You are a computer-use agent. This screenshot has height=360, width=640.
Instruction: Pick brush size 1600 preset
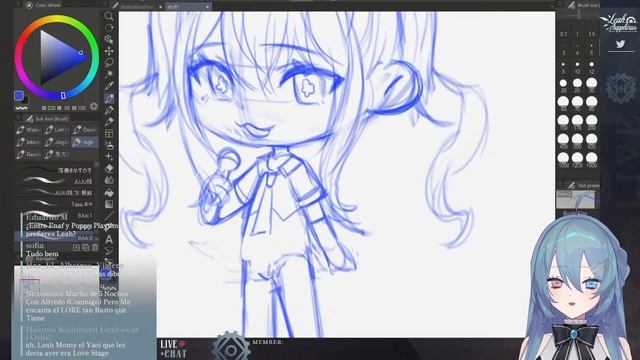tap(591, 160)
